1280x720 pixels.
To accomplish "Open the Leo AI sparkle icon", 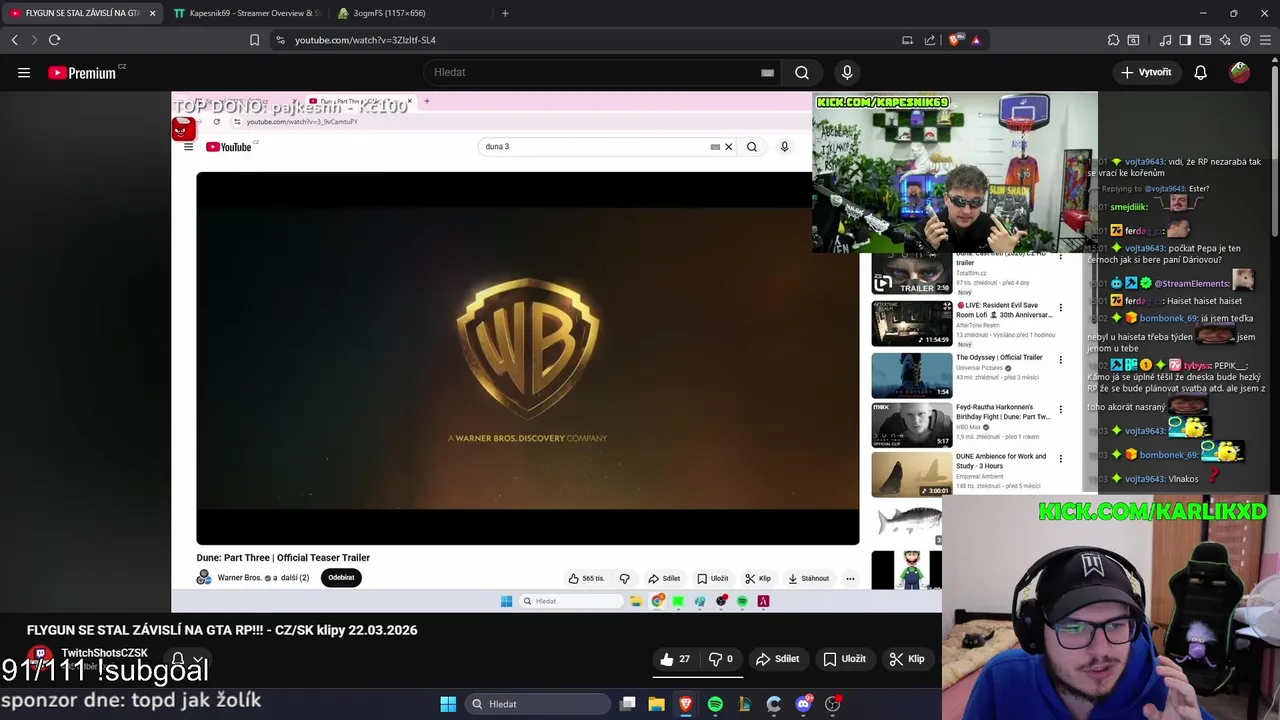I will click(1225, 40).
